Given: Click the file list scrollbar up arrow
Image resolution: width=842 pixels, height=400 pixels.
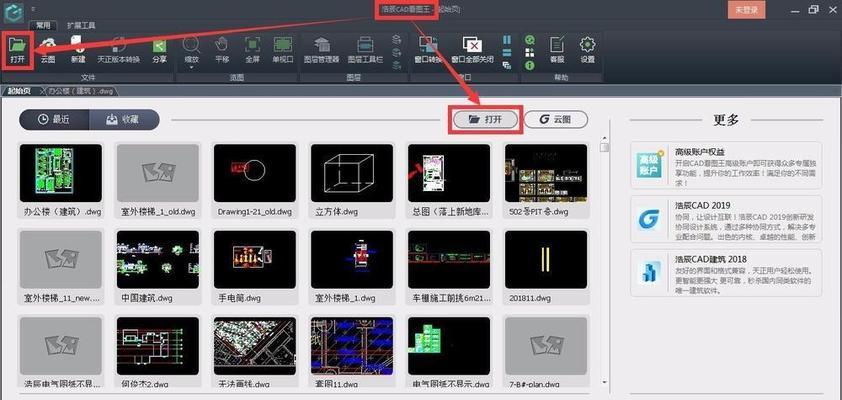Looking at the screenshot, I should click(x=605, y=139).
